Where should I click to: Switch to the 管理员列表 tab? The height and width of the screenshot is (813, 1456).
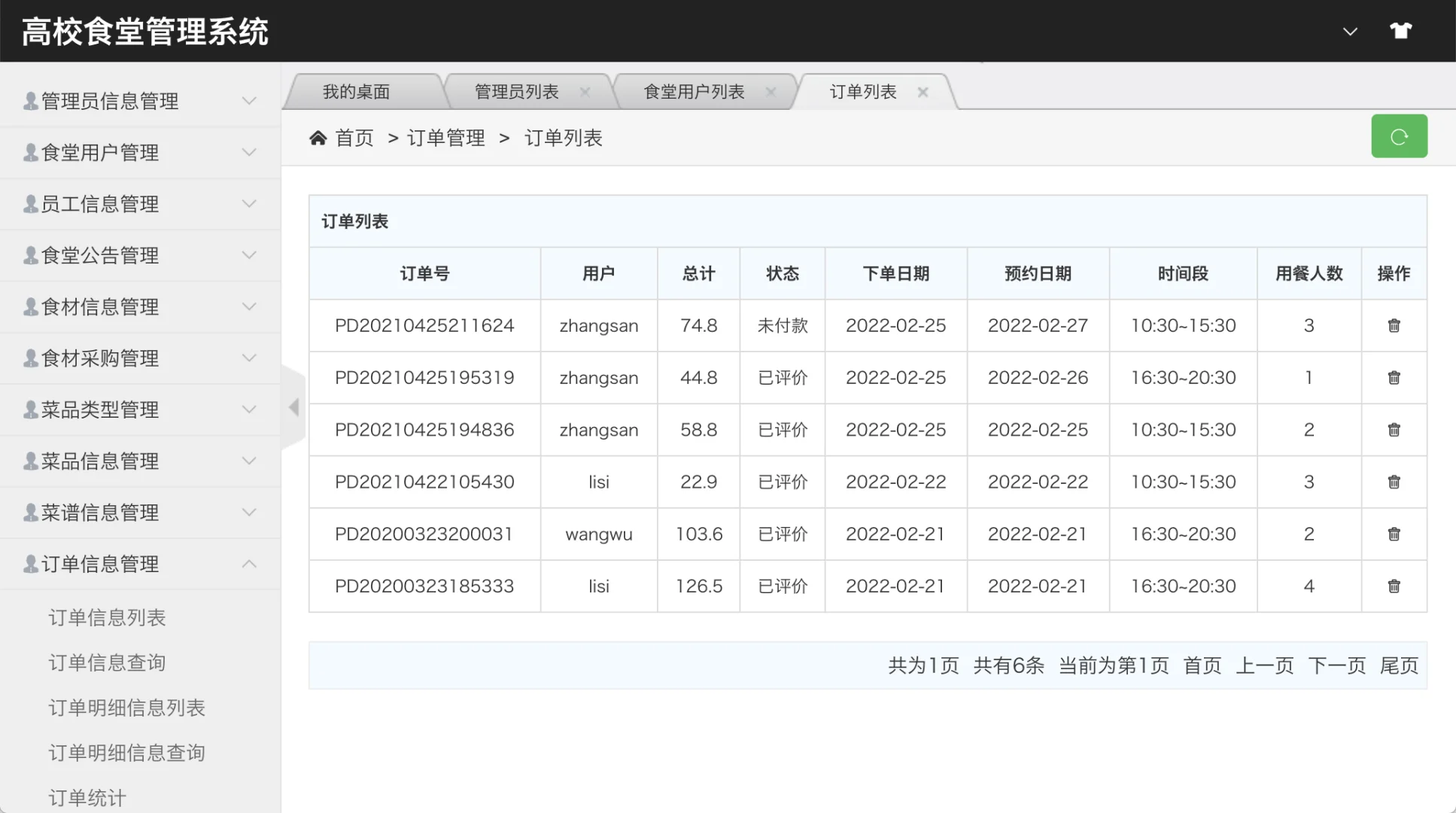pos(515,91)
